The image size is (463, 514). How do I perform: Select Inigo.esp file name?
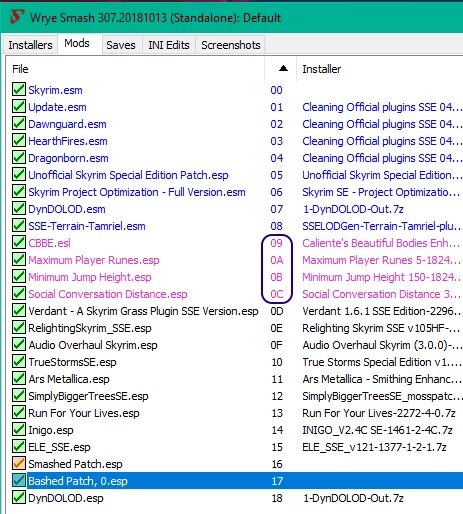coord(51,430)
